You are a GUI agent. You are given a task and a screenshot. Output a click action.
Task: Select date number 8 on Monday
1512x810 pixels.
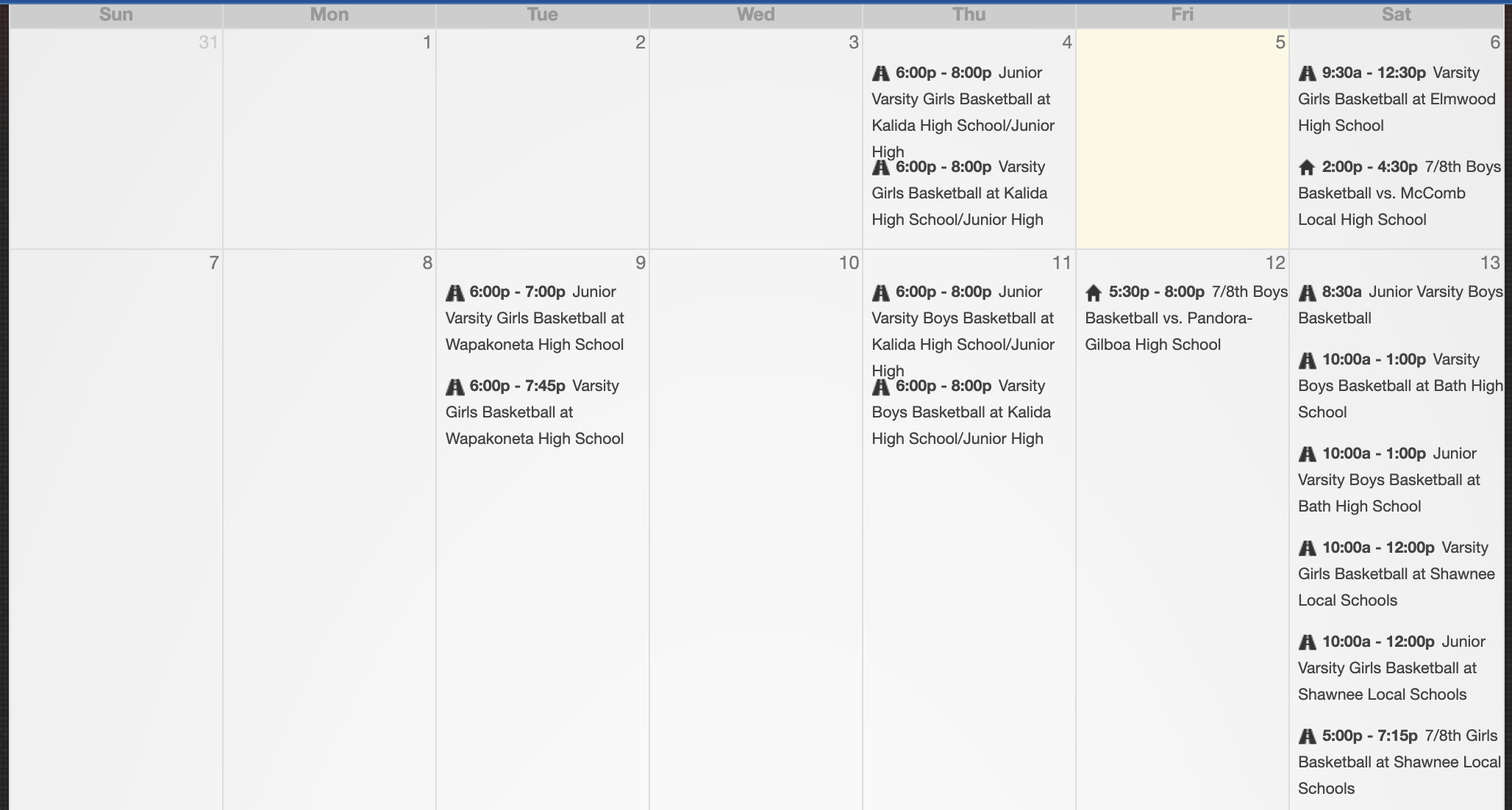(427, 263)
